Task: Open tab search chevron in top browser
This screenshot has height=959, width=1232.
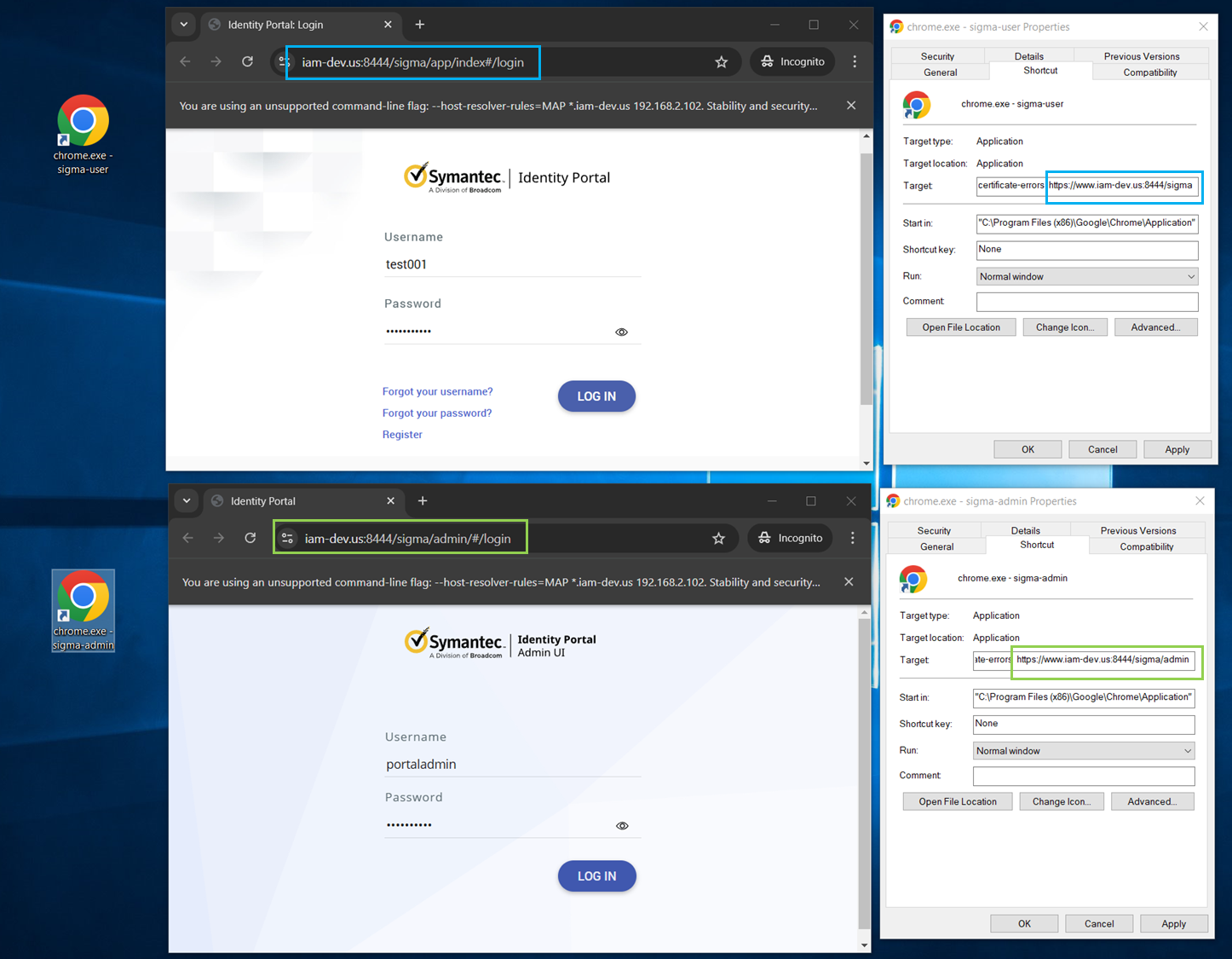Action: point(184,25)
